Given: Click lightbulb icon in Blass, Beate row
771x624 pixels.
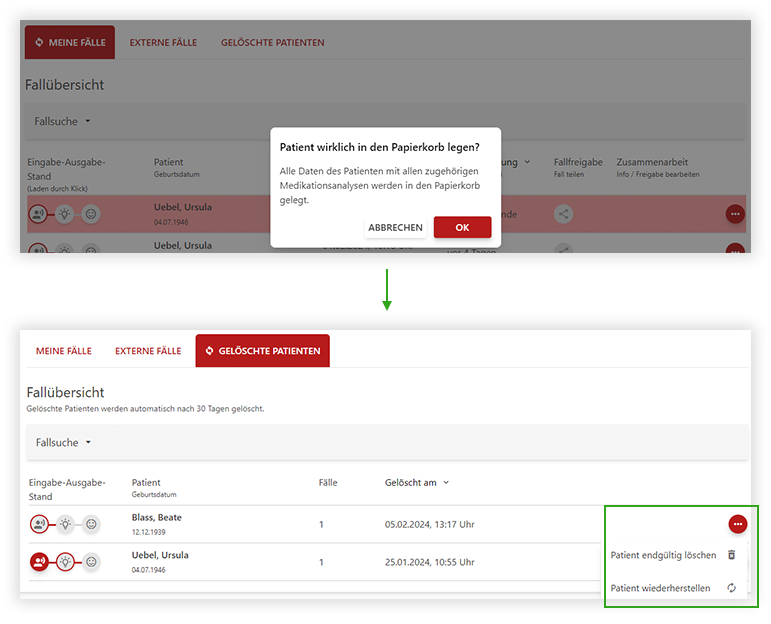Looking at the screenshot, I should 65,523.
